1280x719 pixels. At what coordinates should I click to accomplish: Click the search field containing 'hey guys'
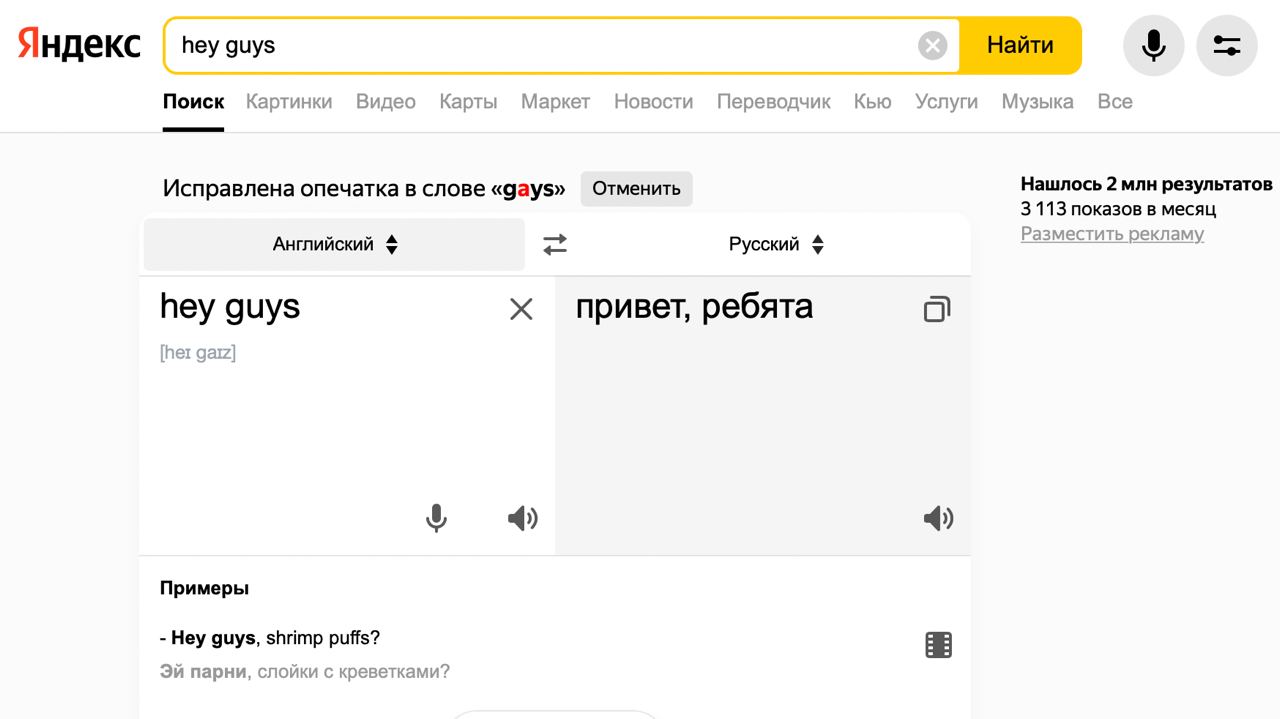pos(545,45)
